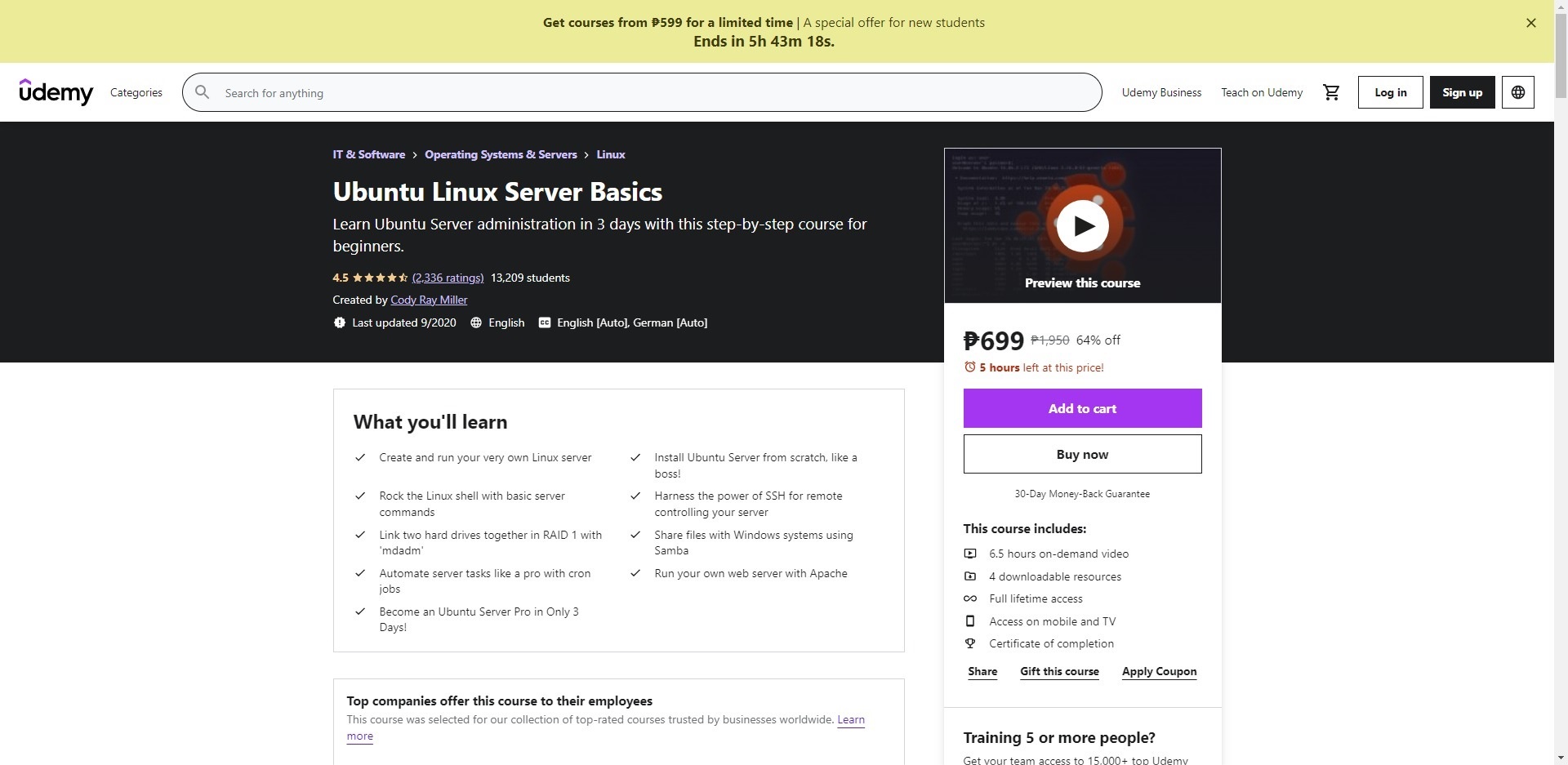
Task: Go to IT & Software breadcrumb
Action: pos(369,154)
